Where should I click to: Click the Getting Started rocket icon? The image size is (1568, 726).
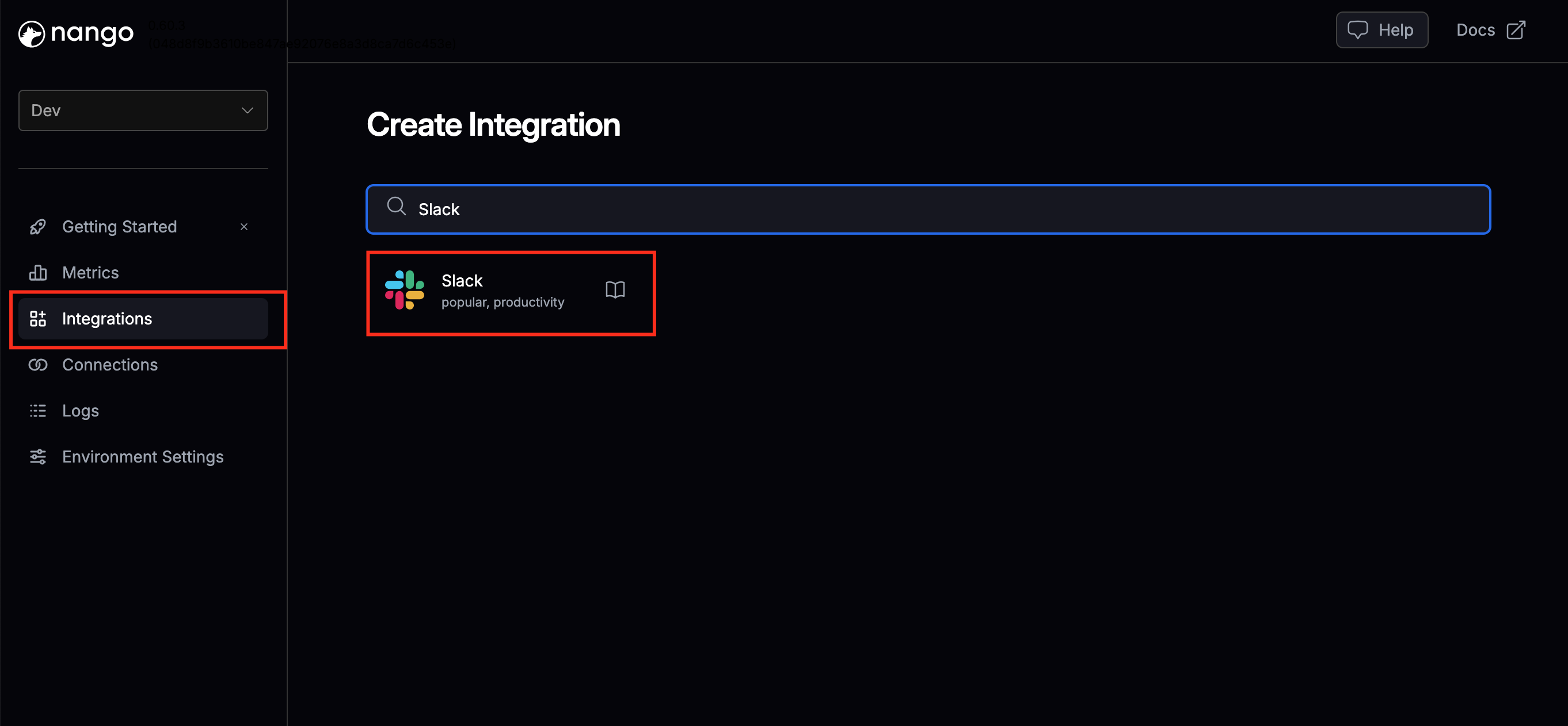(x=38, y=227)
